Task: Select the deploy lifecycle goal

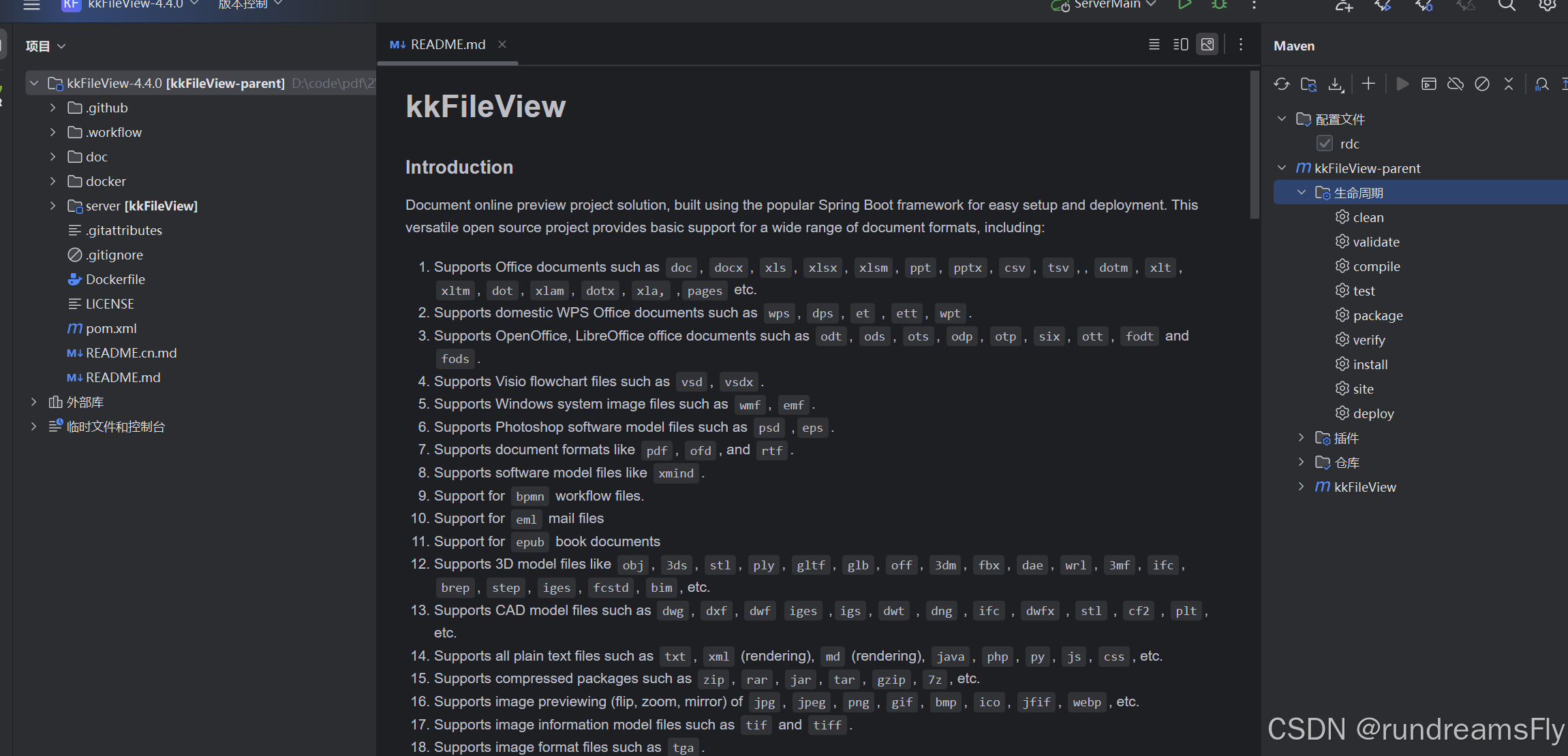Action: click(1365, 413)
